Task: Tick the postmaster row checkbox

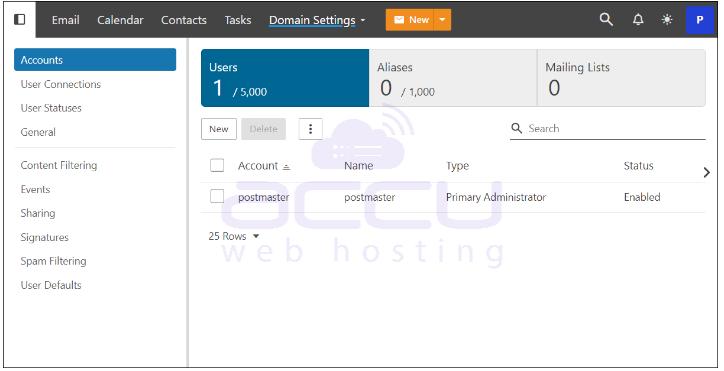Action: [x=217, y=196]
